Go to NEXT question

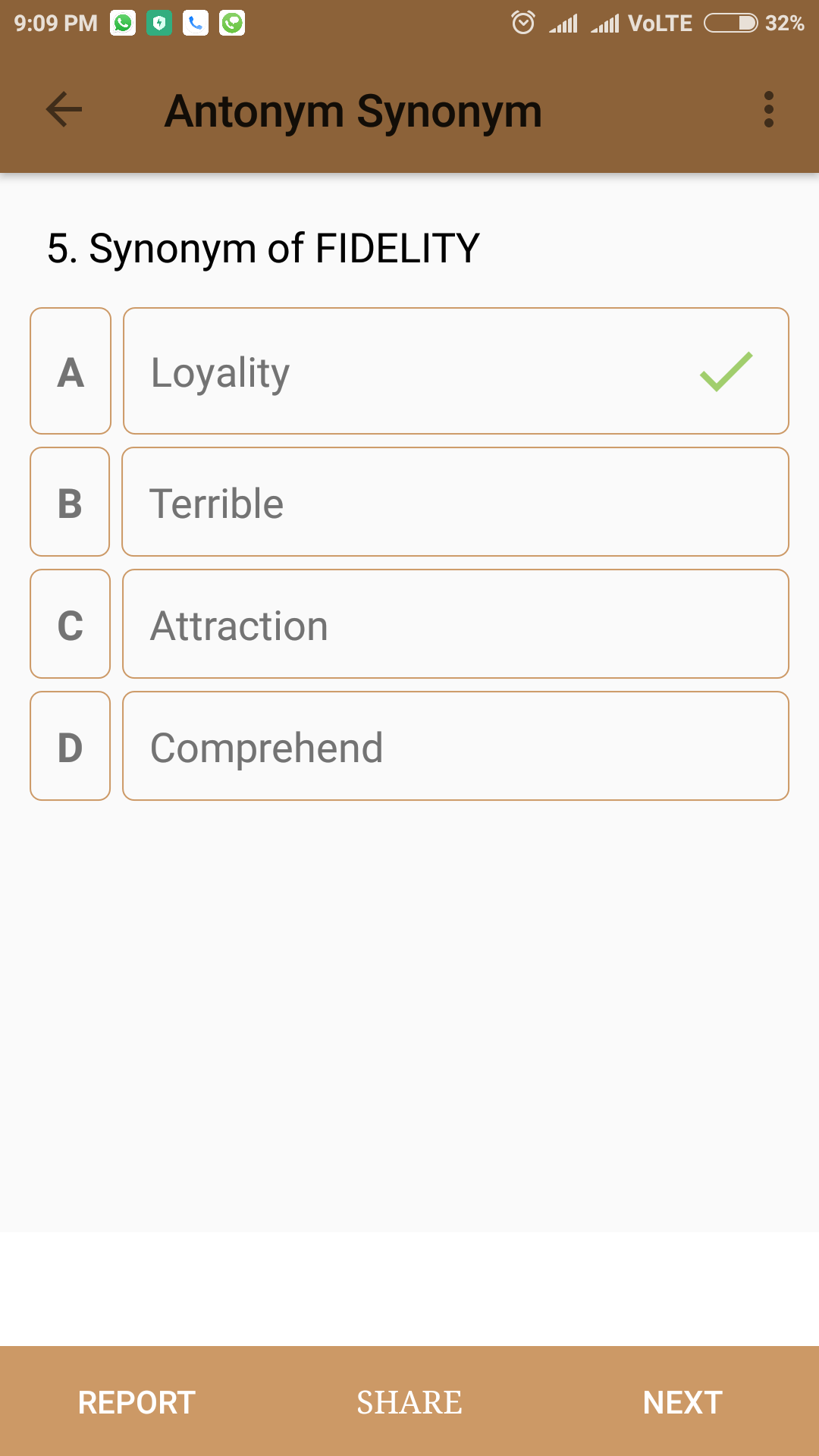[x=682, y=1402]
